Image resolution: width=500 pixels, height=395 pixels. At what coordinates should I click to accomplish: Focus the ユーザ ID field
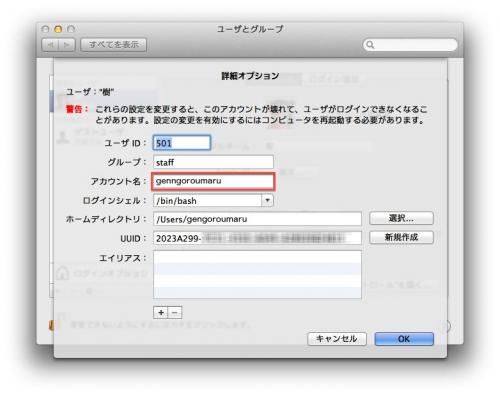[x=182, y=143]
